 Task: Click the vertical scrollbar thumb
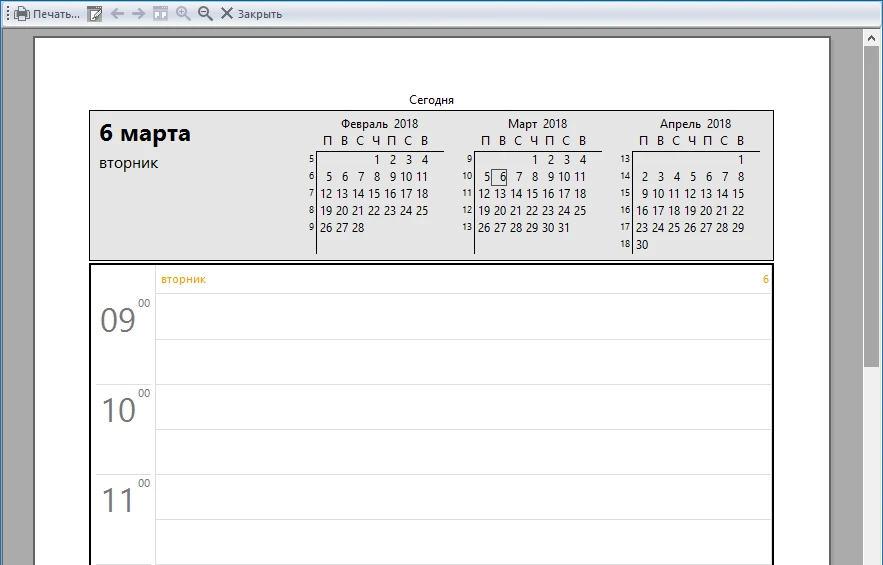pos(871,200)
